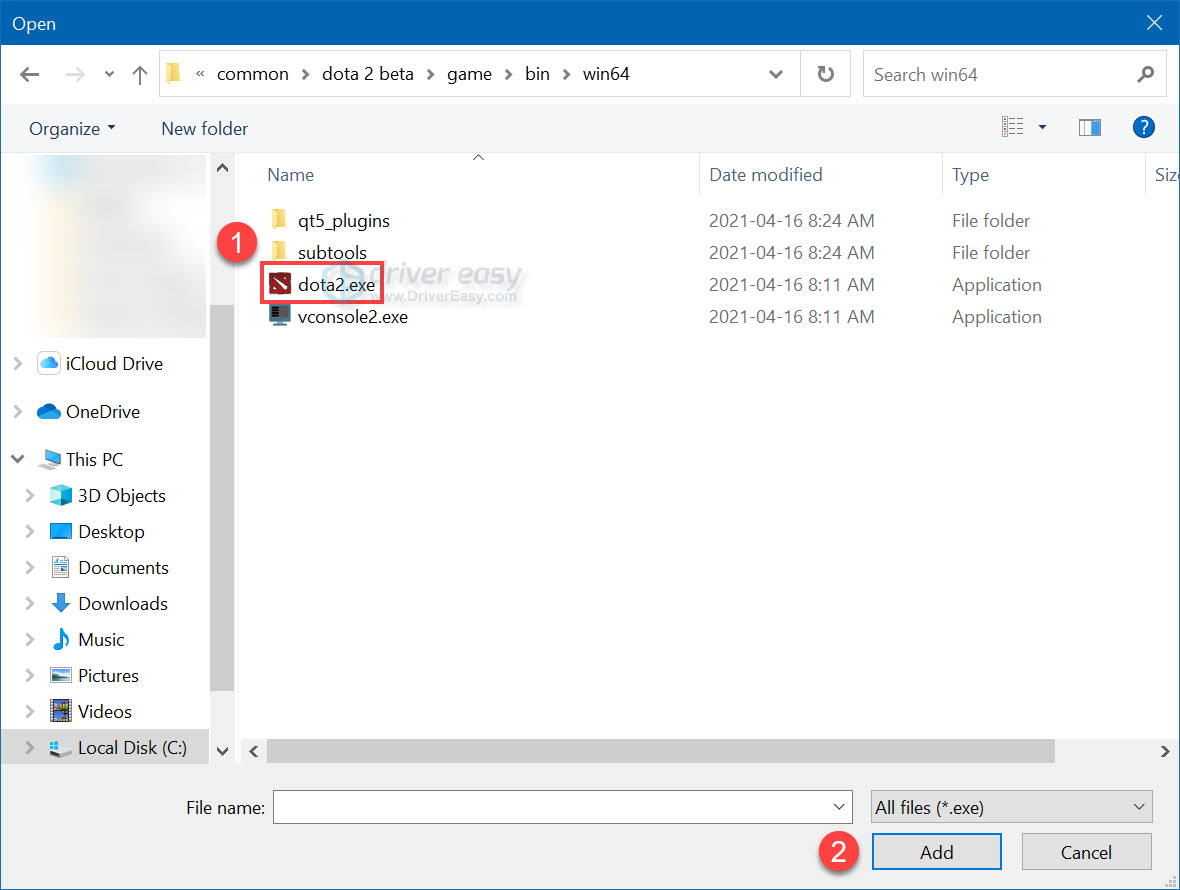
Task: Click the Cancel button
Action: point(1086,852)
